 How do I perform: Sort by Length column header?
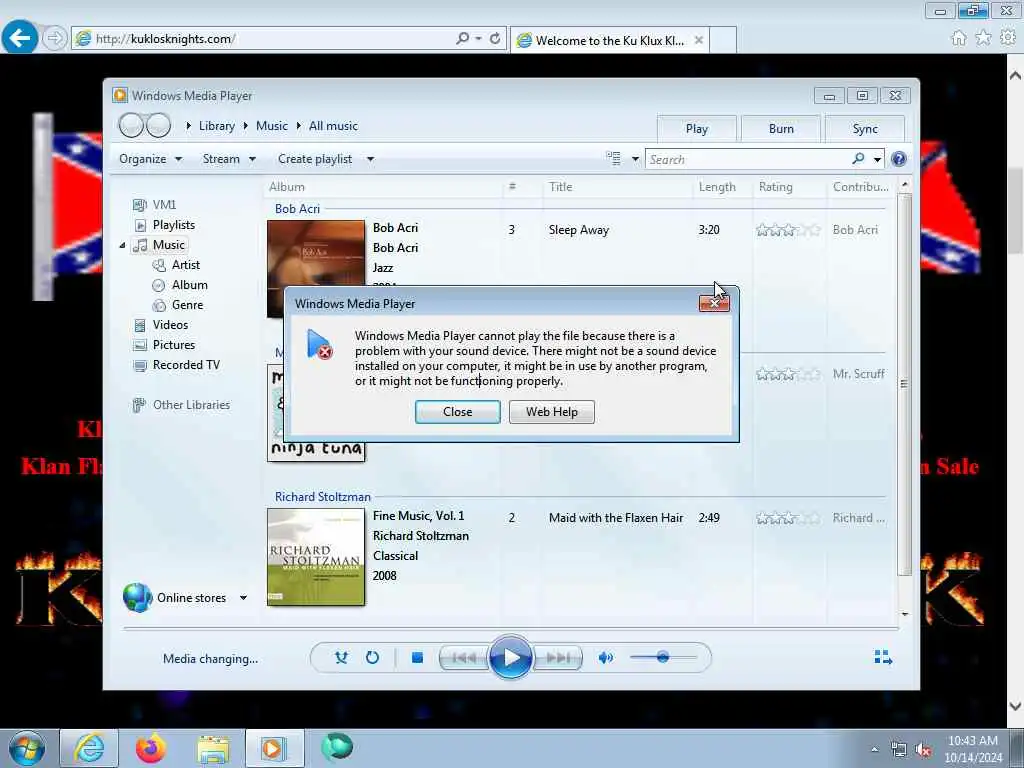click(722, 187)
